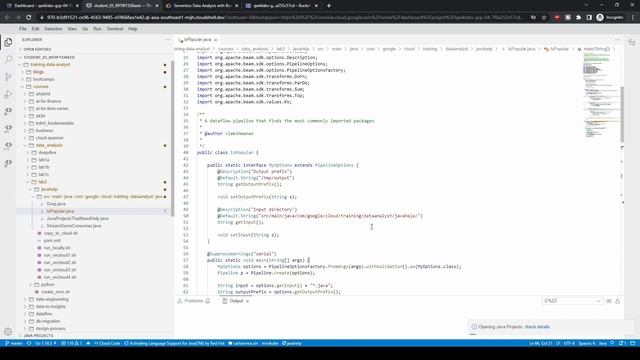
Task: Switch to the Output panel tab
Action: (x=236, y=301)
